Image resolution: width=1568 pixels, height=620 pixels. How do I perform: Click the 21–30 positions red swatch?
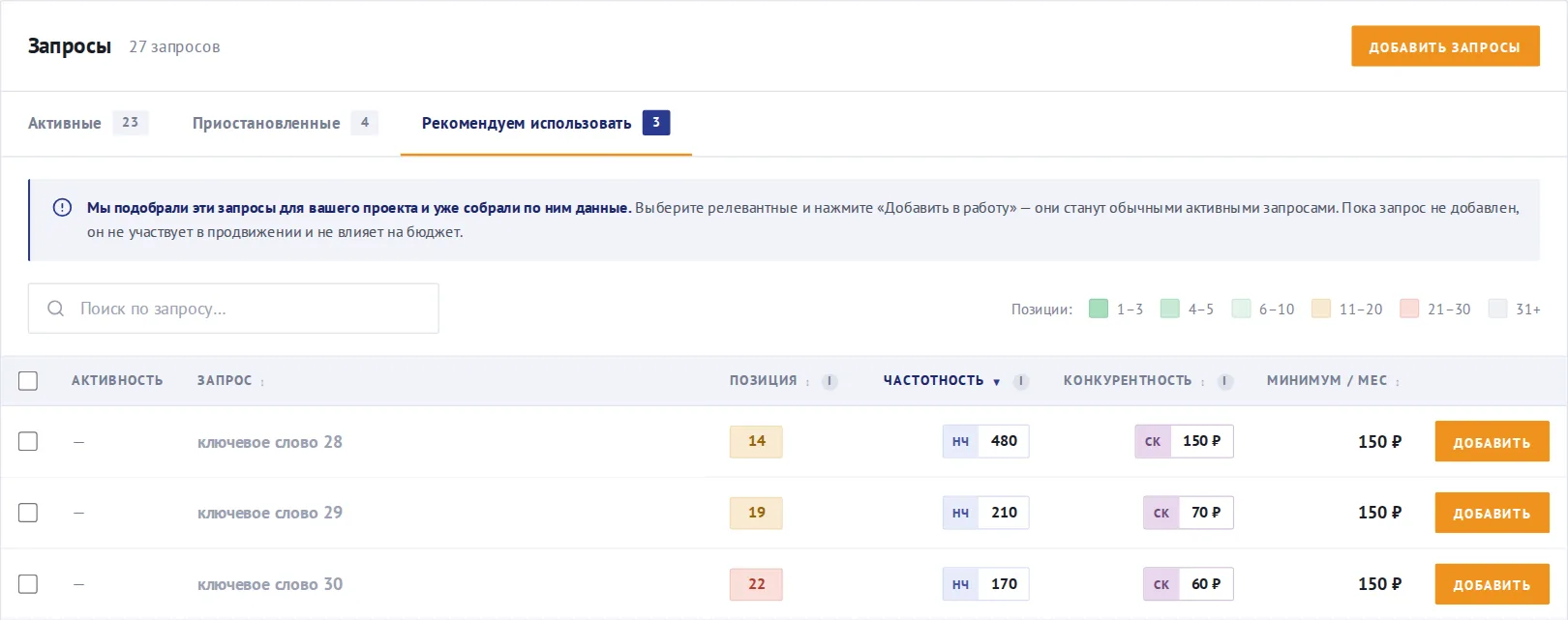1409,309
